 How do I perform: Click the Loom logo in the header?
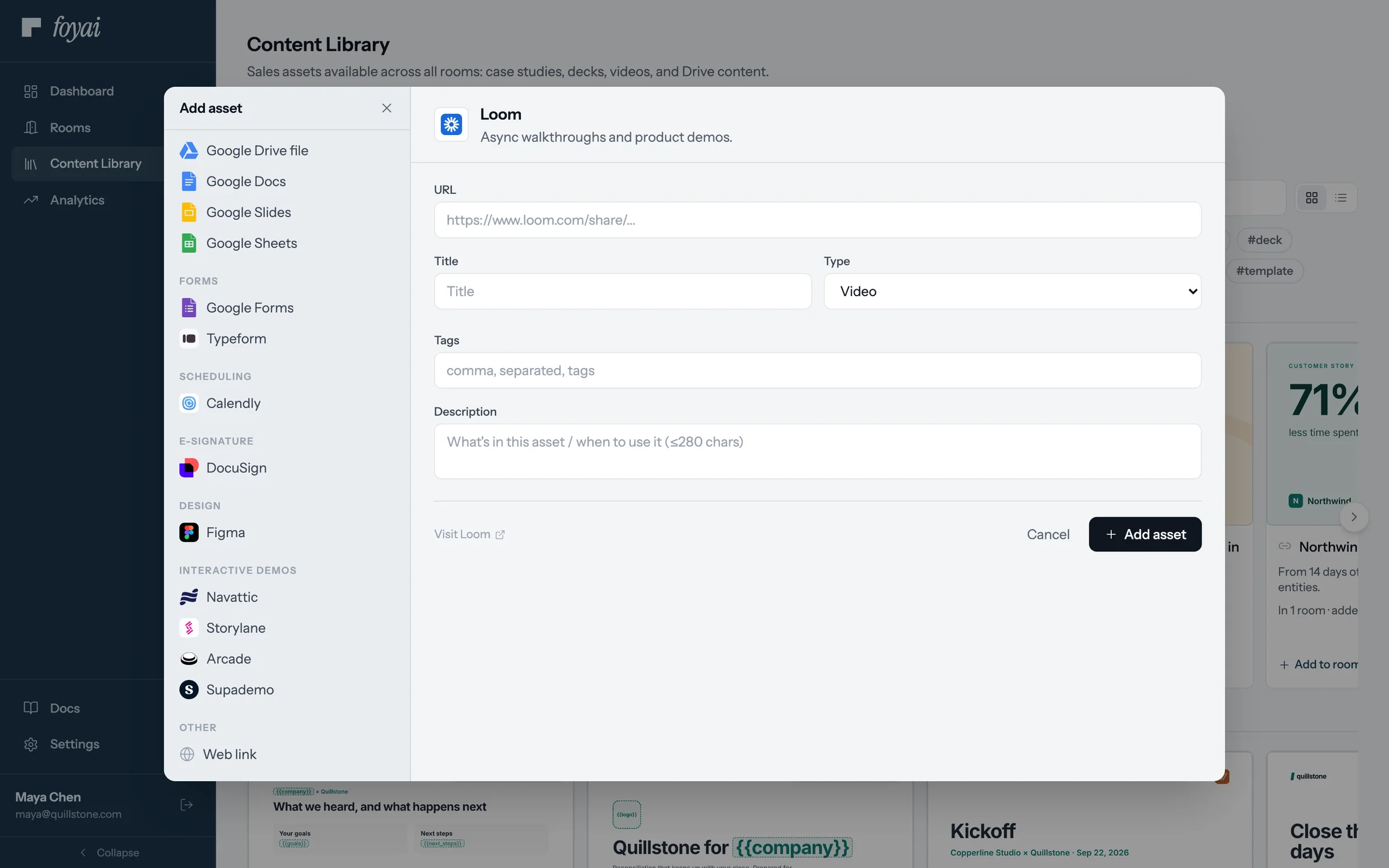pyautogui.click(x=451, y=124)
